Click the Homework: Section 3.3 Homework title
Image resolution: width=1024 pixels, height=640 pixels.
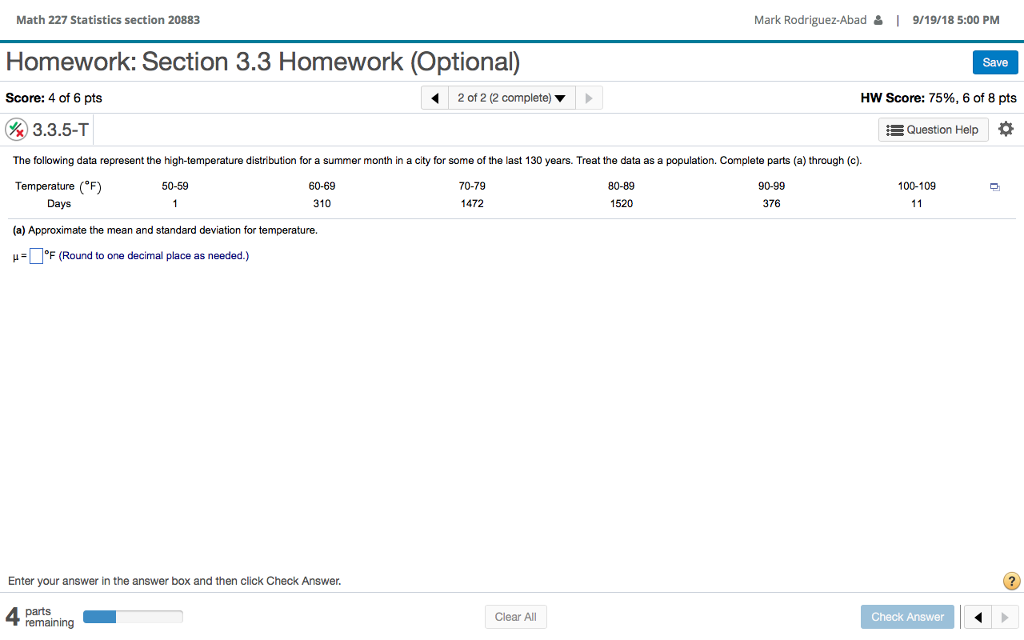pyautogui.click(x=263, y=62)
